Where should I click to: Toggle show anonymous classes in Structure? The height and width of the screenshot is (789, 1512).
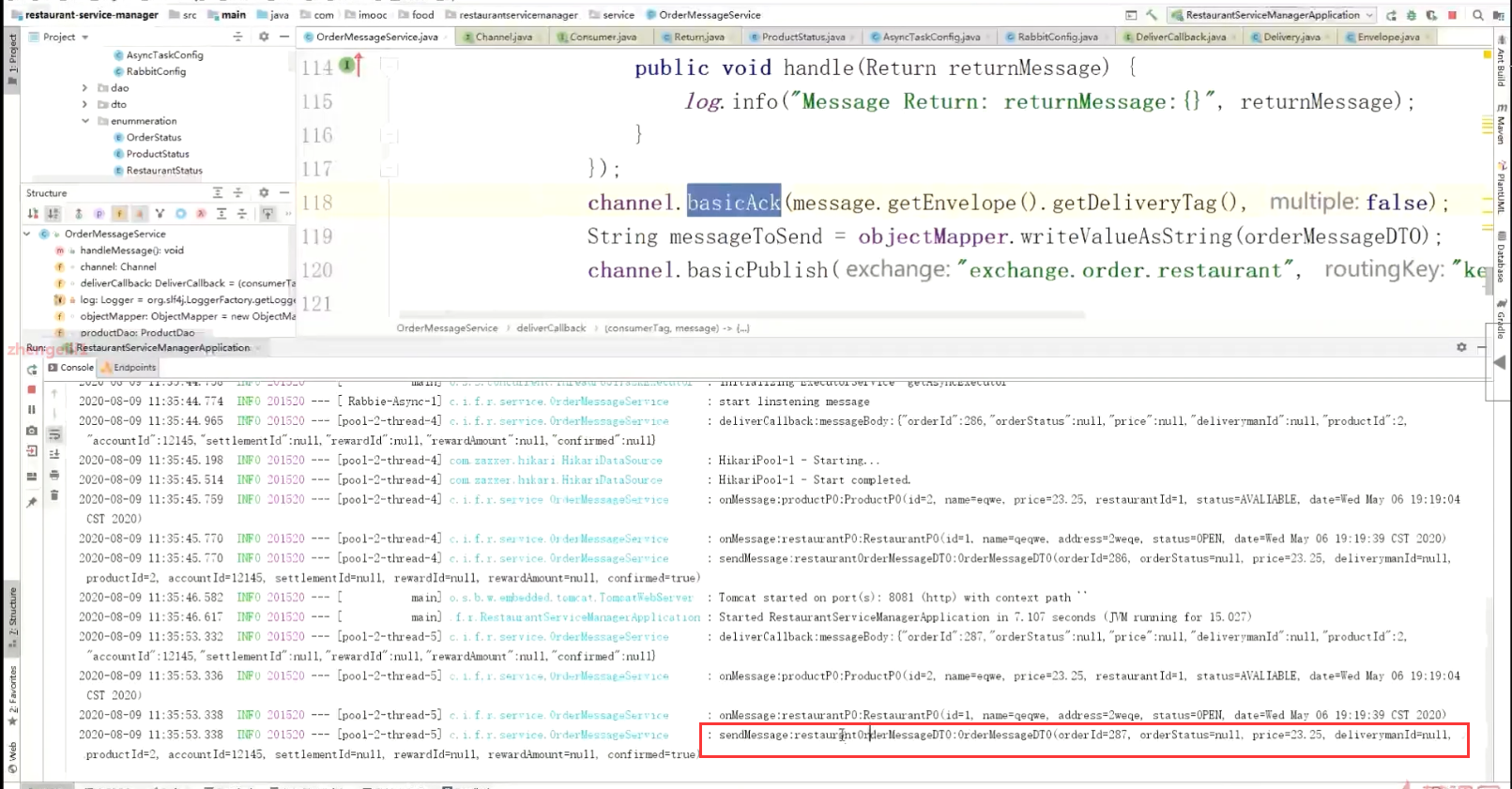pyautogui.click(x=180, y=214)
